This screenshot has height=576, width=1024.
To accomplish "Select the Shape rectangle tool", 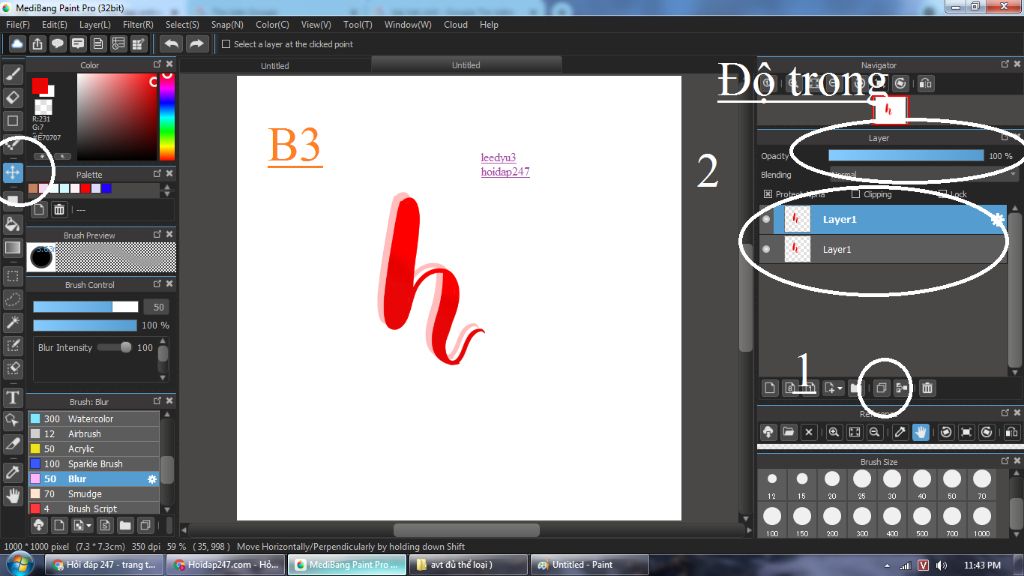I will pyautogui.click(x=12, y=121).
